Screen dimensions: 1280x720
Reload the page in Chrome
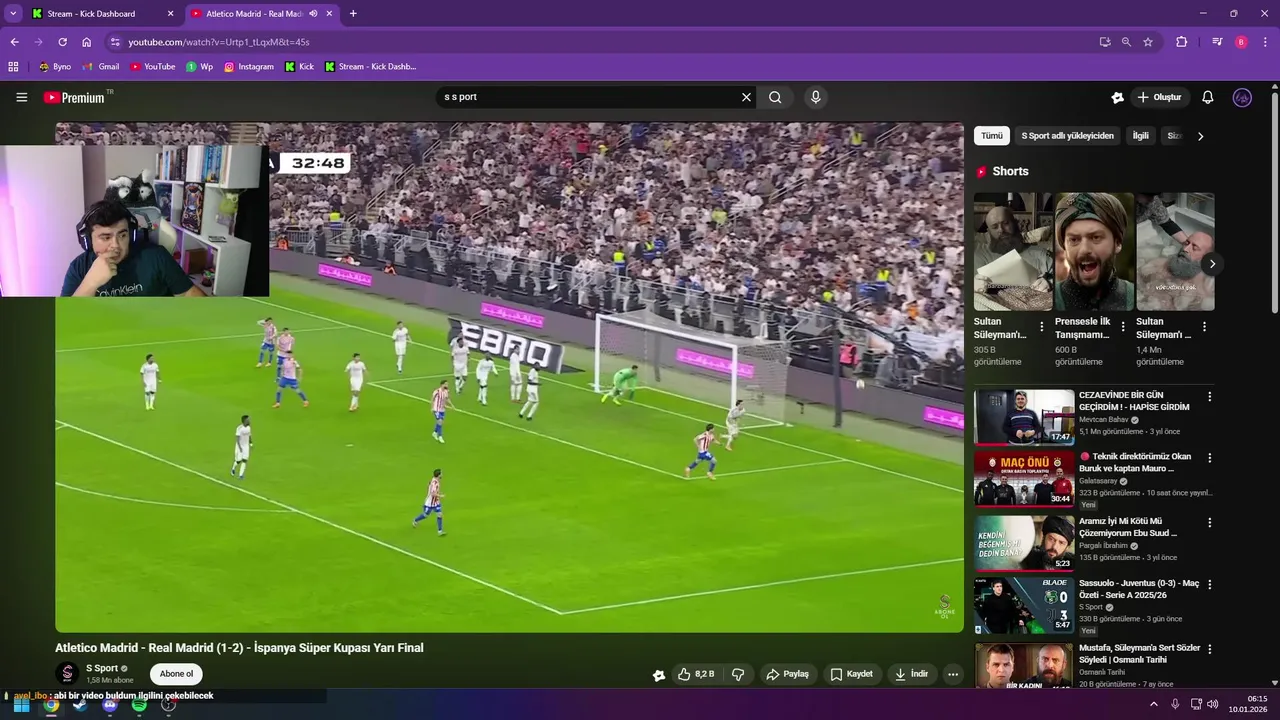pyautogui.click(x=62, y=42)
